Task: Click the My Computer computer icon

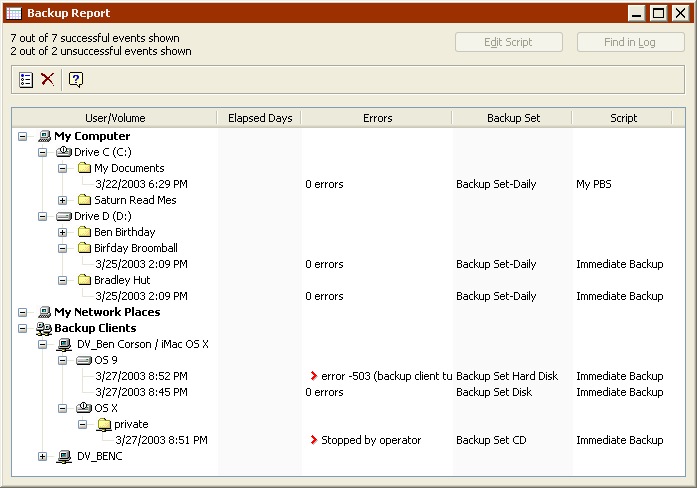Action: [x=44, y=136]
